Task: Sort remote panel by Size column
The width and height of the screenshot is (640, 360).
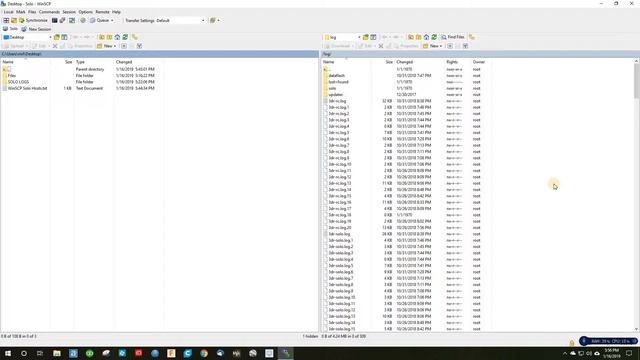Action: click(x=383, y=62)
